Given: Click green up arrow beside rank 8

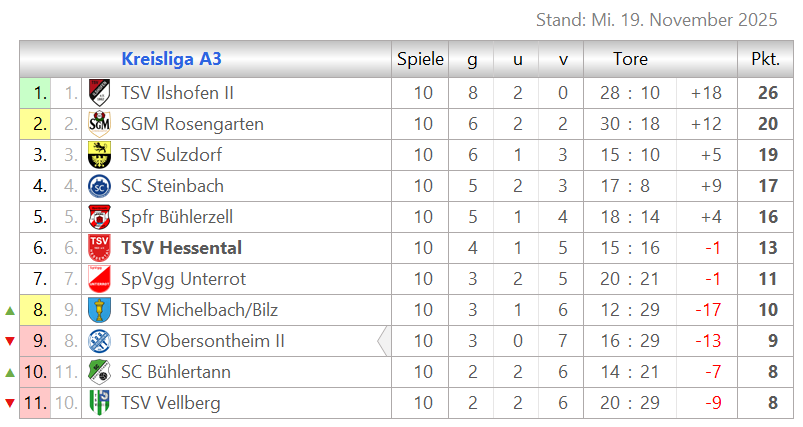Looking at the screenshot, I should tap(10, 311).
